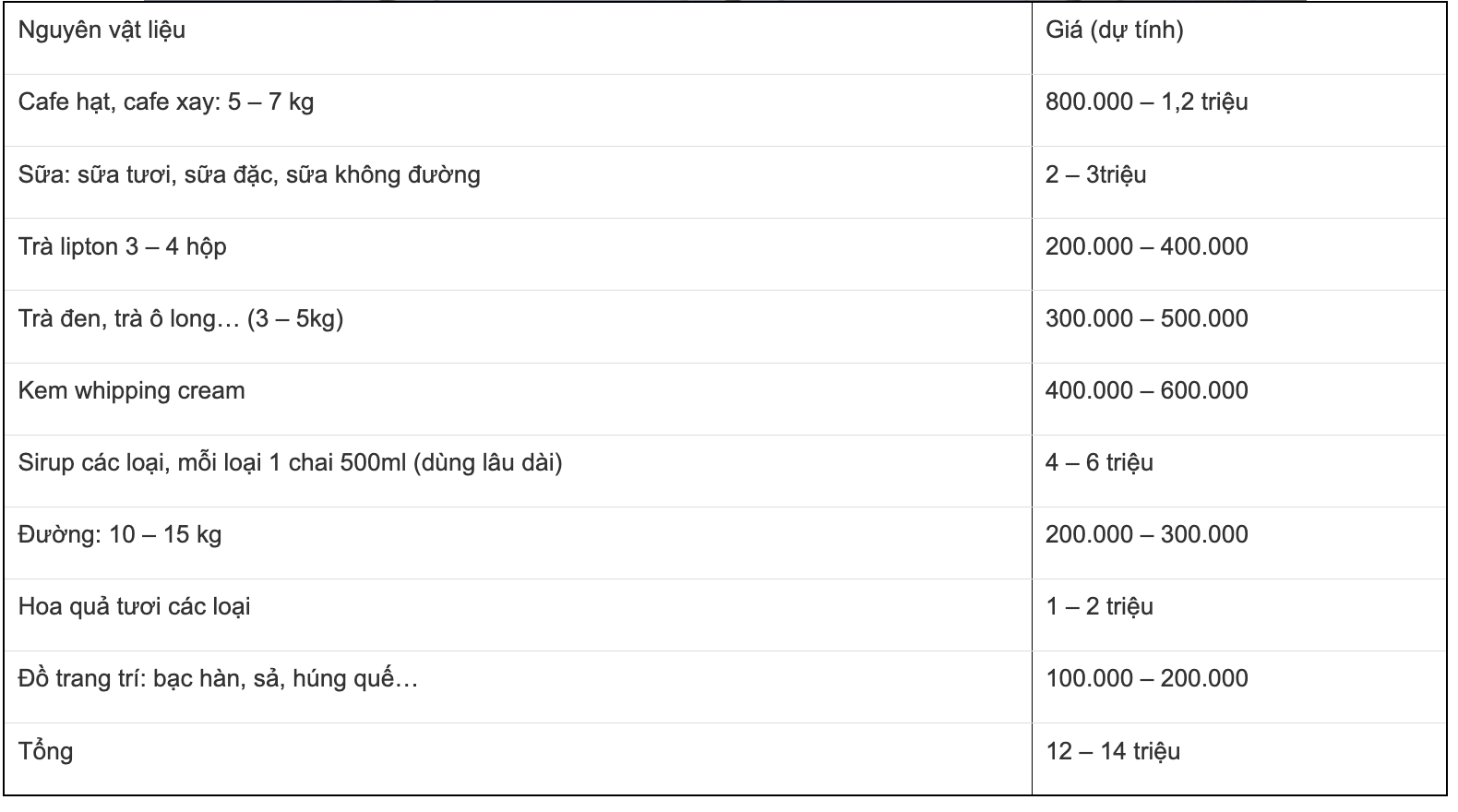Click the "Nguyên vật liệu" header cell
The width and height of the screenshot is (1458, 812).
(x=102, y=30)
